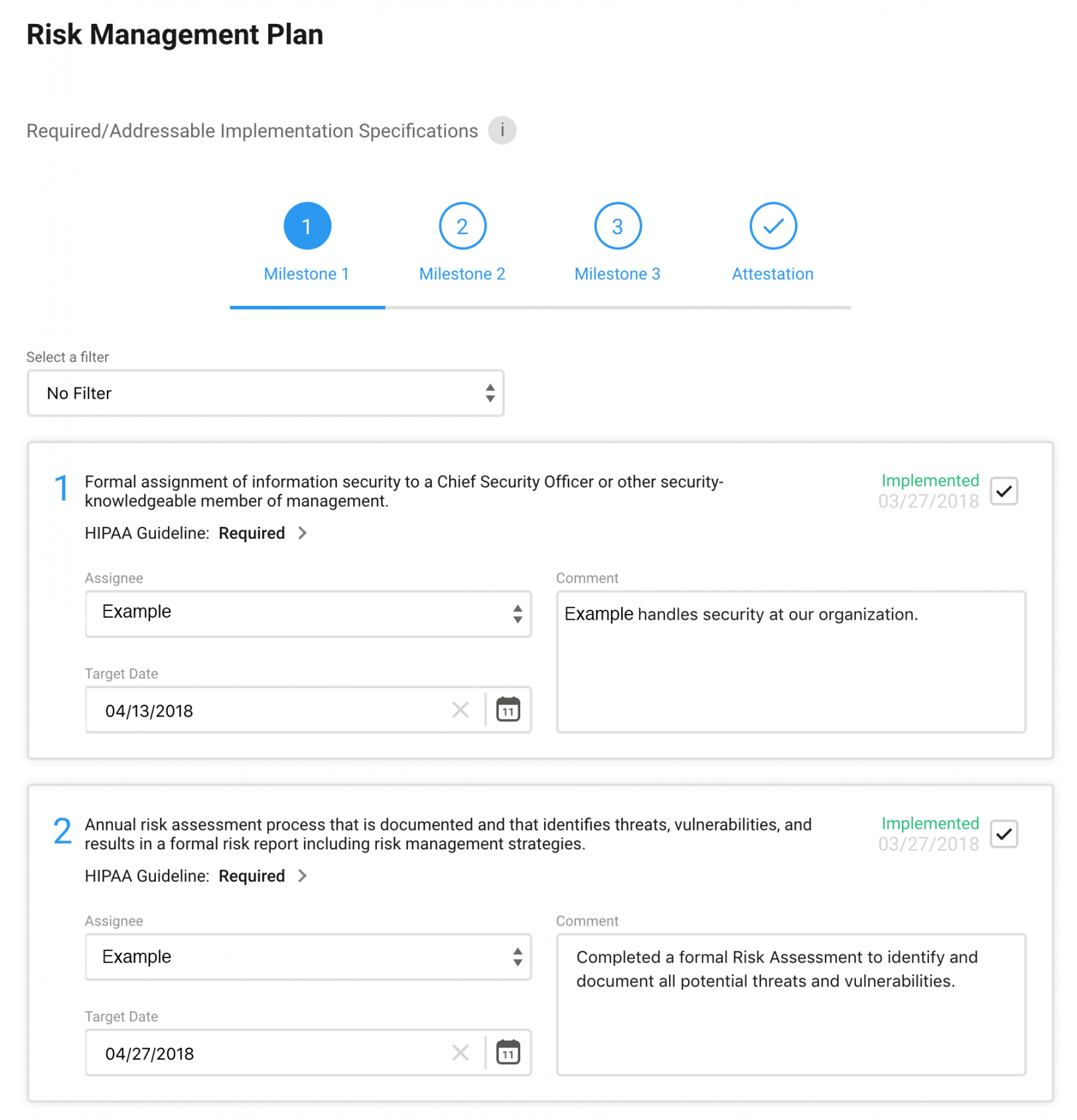Image resolution: width=1077 pixels, height=1120 pixels.
Task: Expand HIPAA Guideline chevron for item 1
Action: pos(303,533)
